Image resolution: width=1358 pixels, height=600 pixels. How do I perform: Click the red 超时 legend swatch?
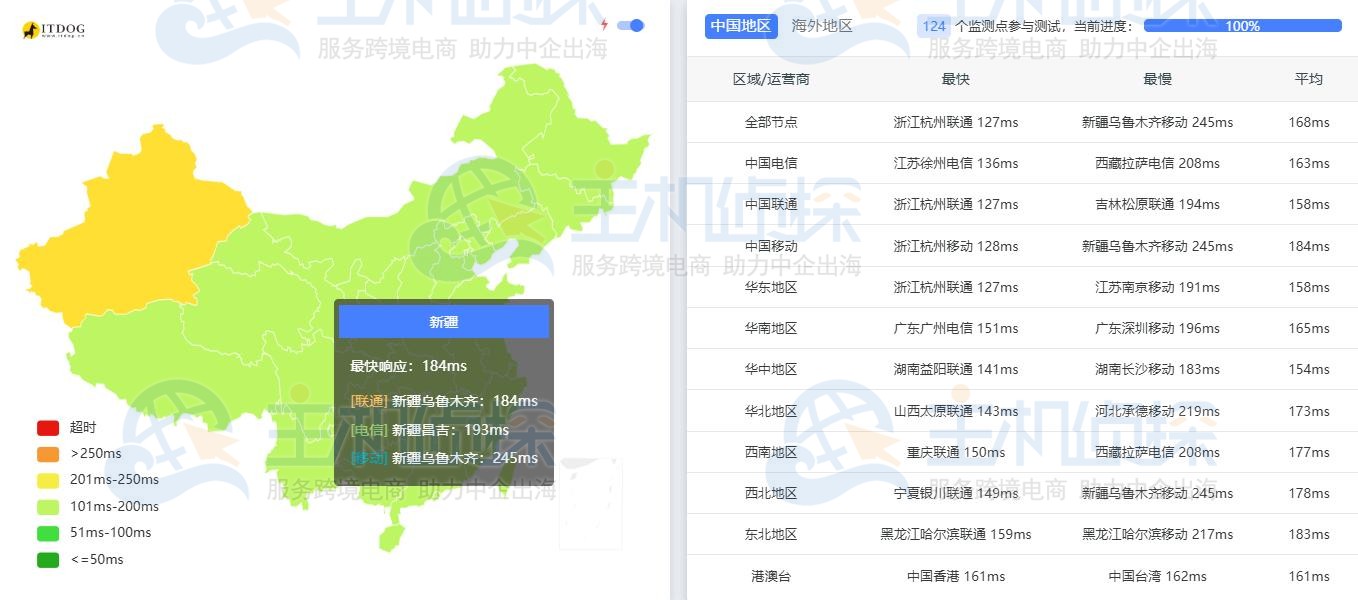[x=46, y=426]
